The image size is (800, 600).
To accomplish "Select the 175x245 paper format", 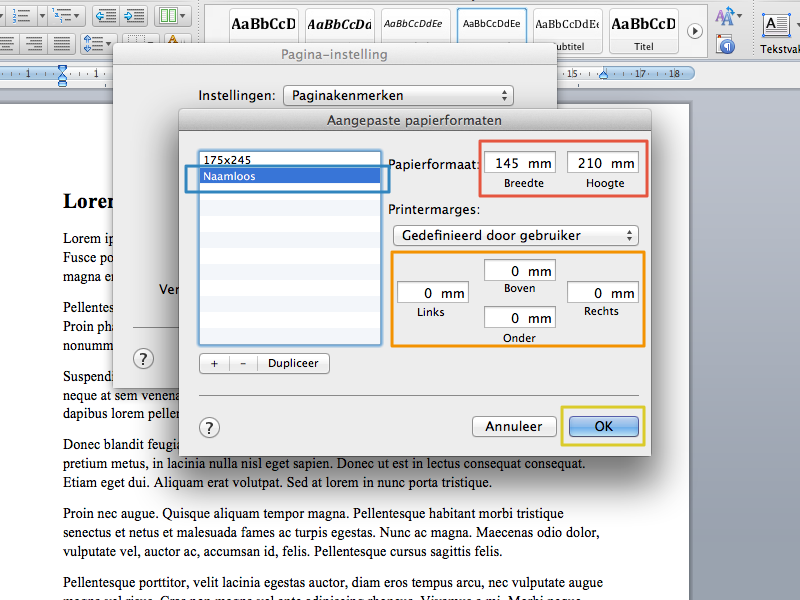I will [290, 160].
